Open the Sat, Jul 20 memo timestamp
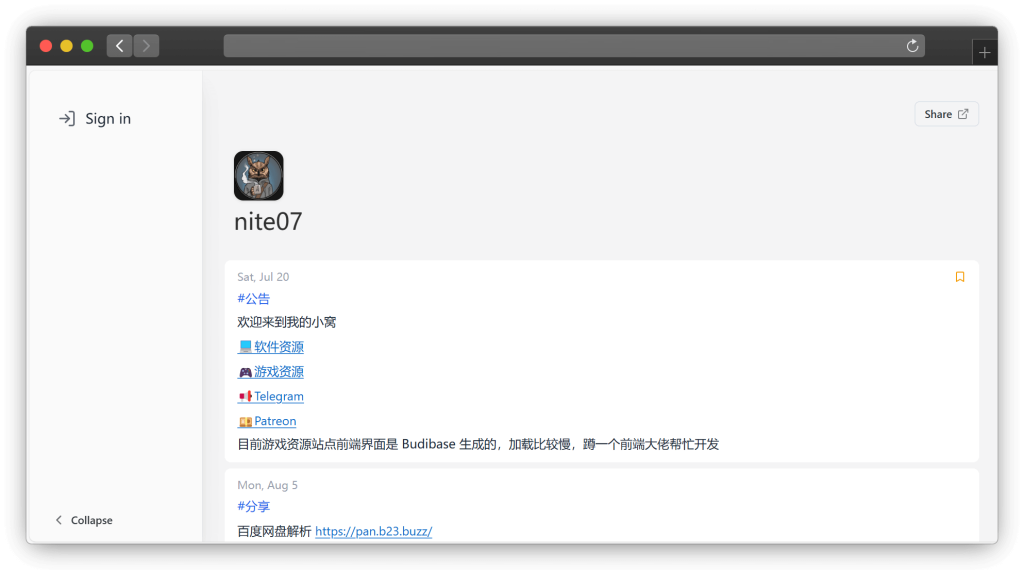 [x=263, y=277]
